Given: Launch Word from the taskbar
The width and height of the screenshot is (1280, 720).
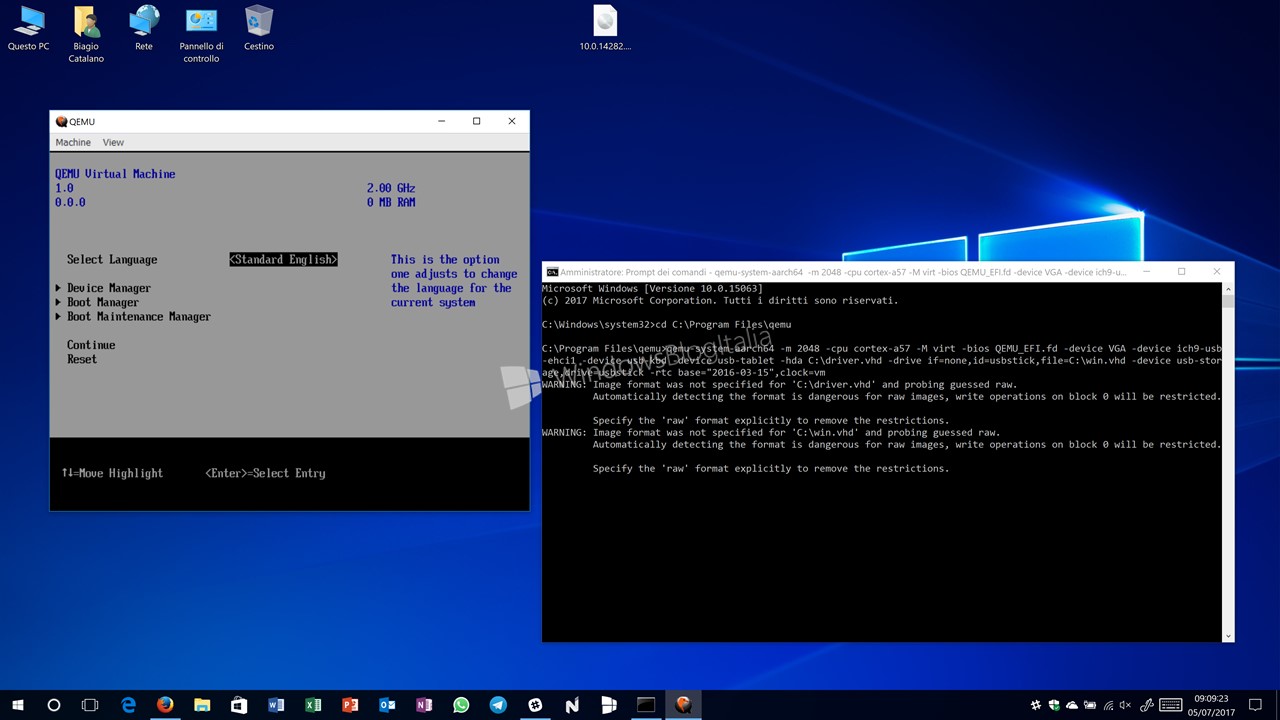Looking at the screenshot, I should click(x=276, y=705).
